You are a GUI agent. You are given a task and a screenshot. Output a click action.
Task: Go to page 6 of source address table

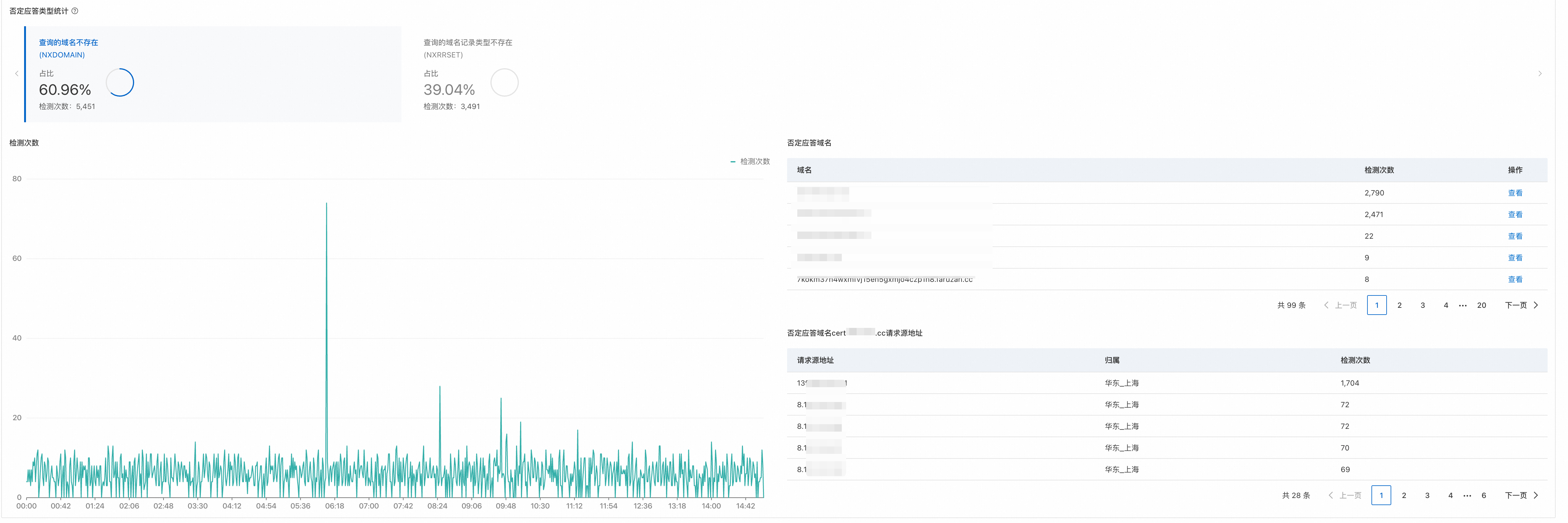1483,496
